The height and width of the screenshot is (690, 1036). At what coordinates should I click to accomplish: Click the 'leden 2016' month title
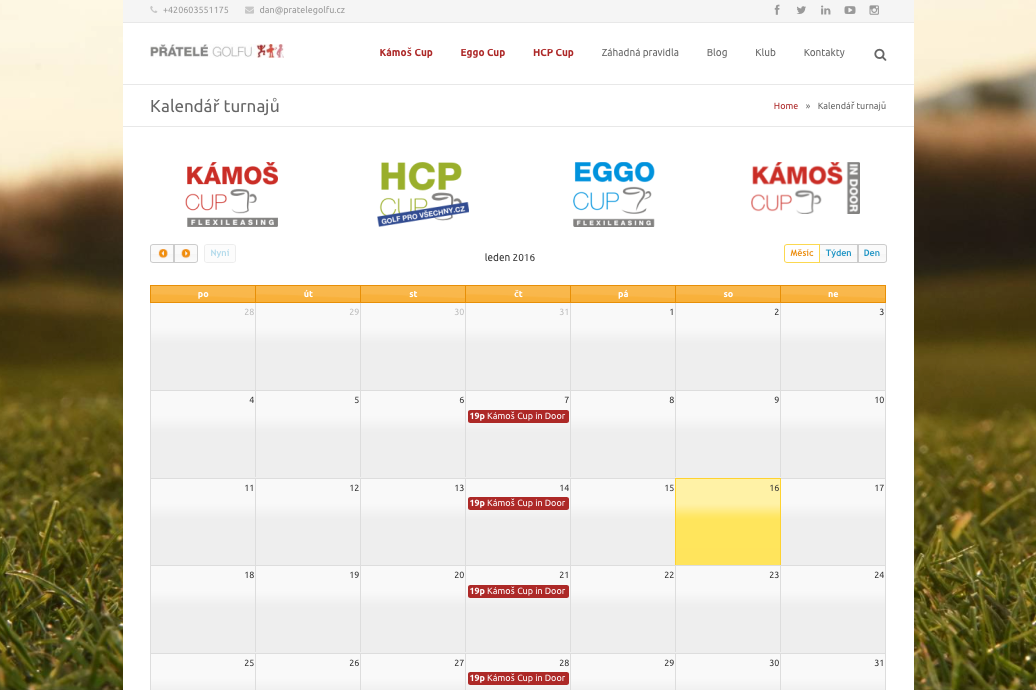(509, 258)
